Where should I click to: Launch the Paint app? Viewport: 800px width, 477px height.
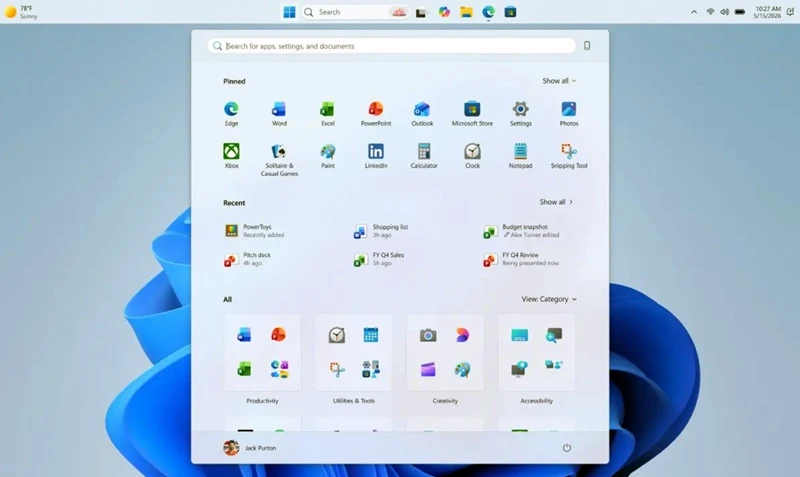(x=328, y=156)
